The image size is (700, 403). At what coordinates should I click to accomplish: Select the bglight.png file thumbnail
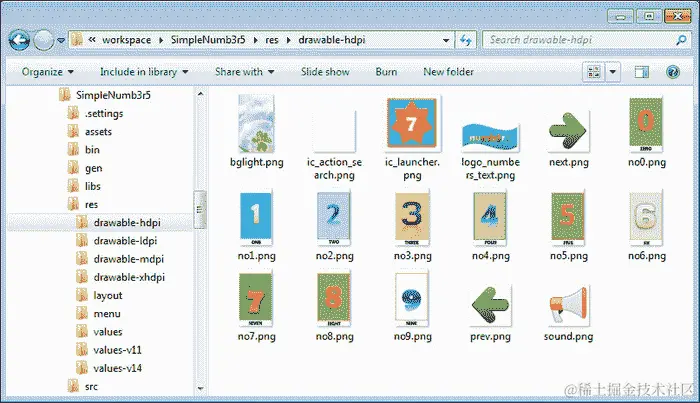[256, 124]
